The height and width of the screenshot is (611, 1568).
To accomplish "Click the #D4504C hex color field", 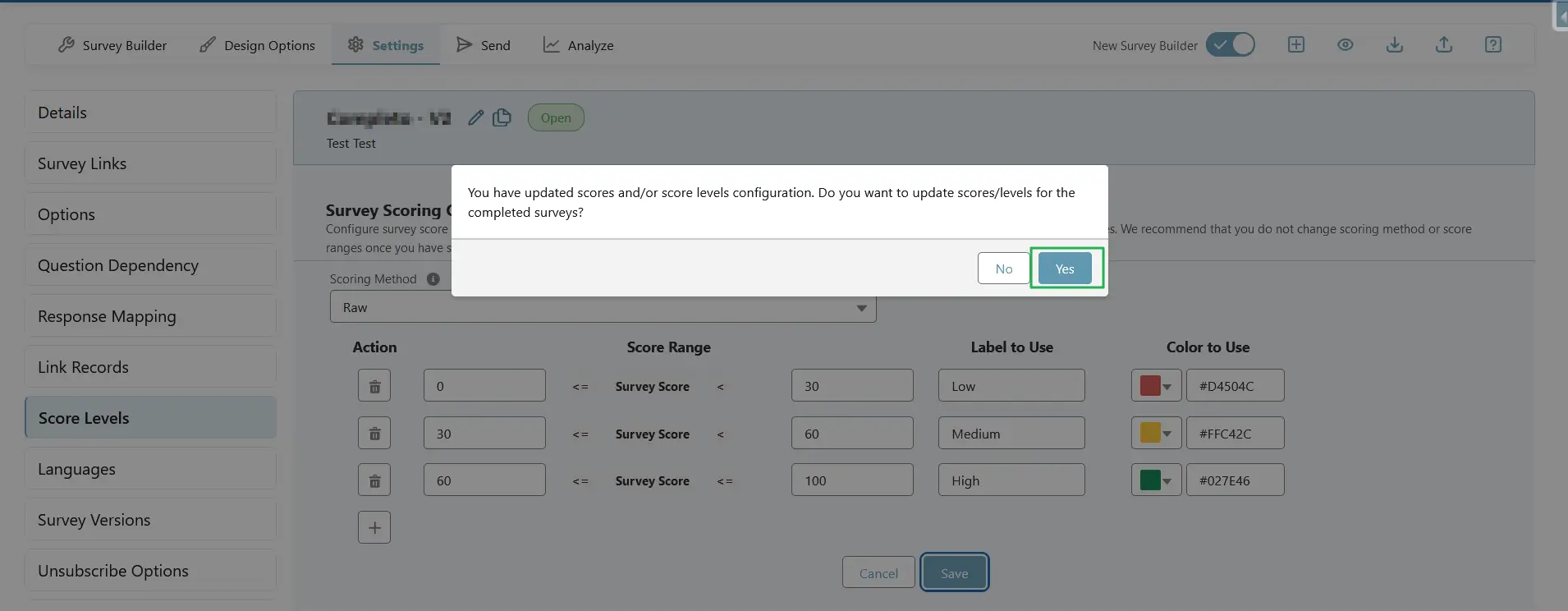I will point(1235,385).
